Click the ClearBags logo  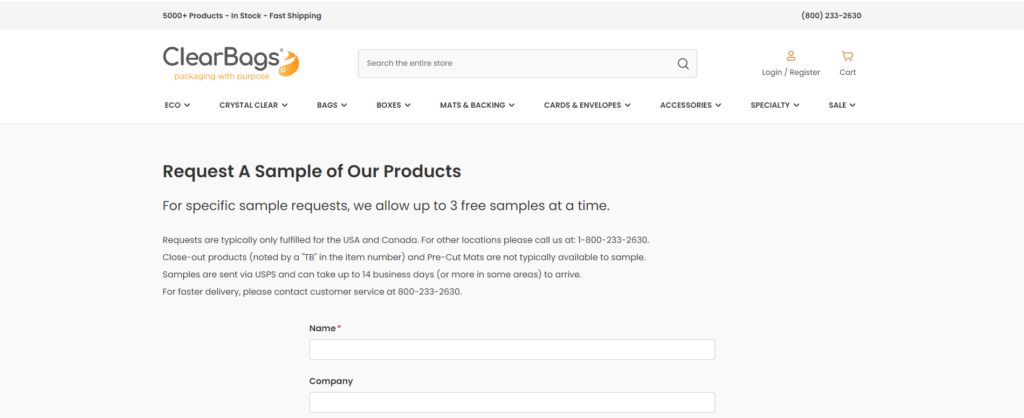pos(231,63)
